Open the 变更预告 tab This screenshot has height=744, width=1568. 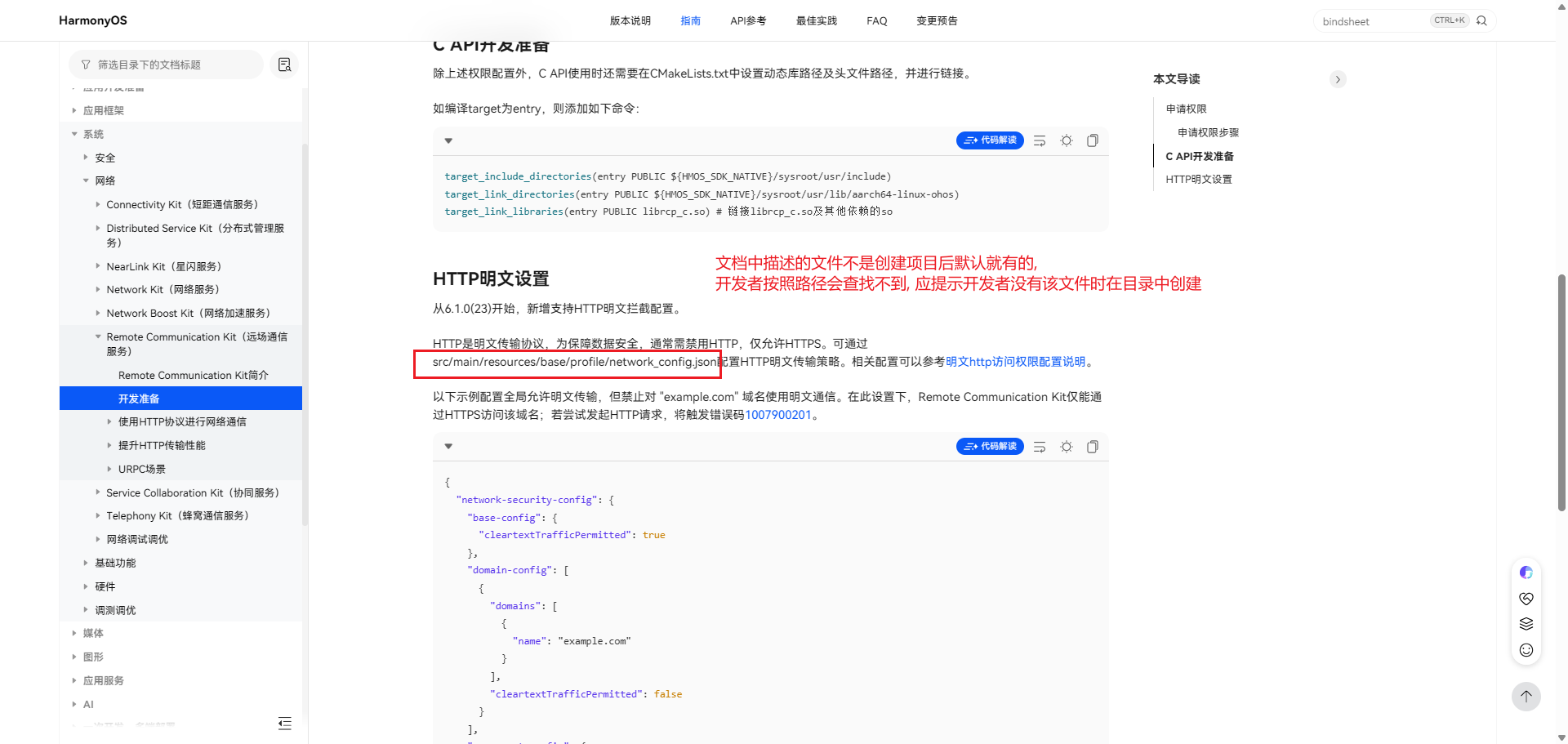[x=937, y=21]
